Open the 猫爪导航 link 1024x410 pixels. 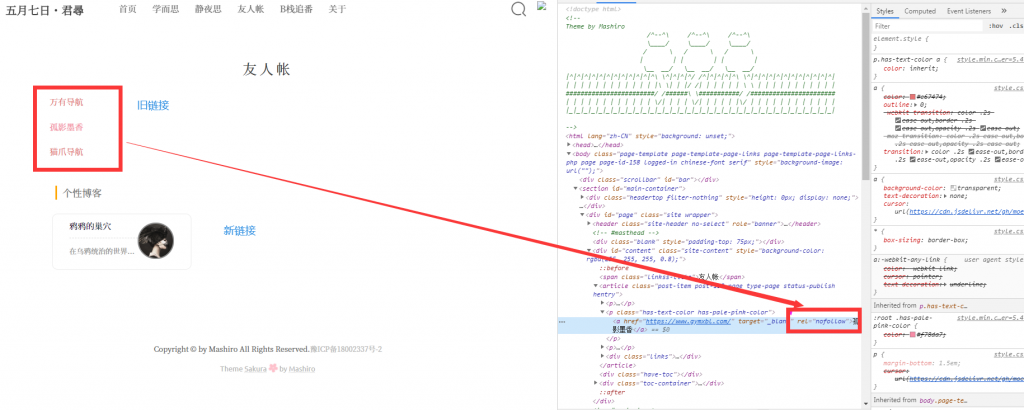pyautogui.click(x=67, y=151)
